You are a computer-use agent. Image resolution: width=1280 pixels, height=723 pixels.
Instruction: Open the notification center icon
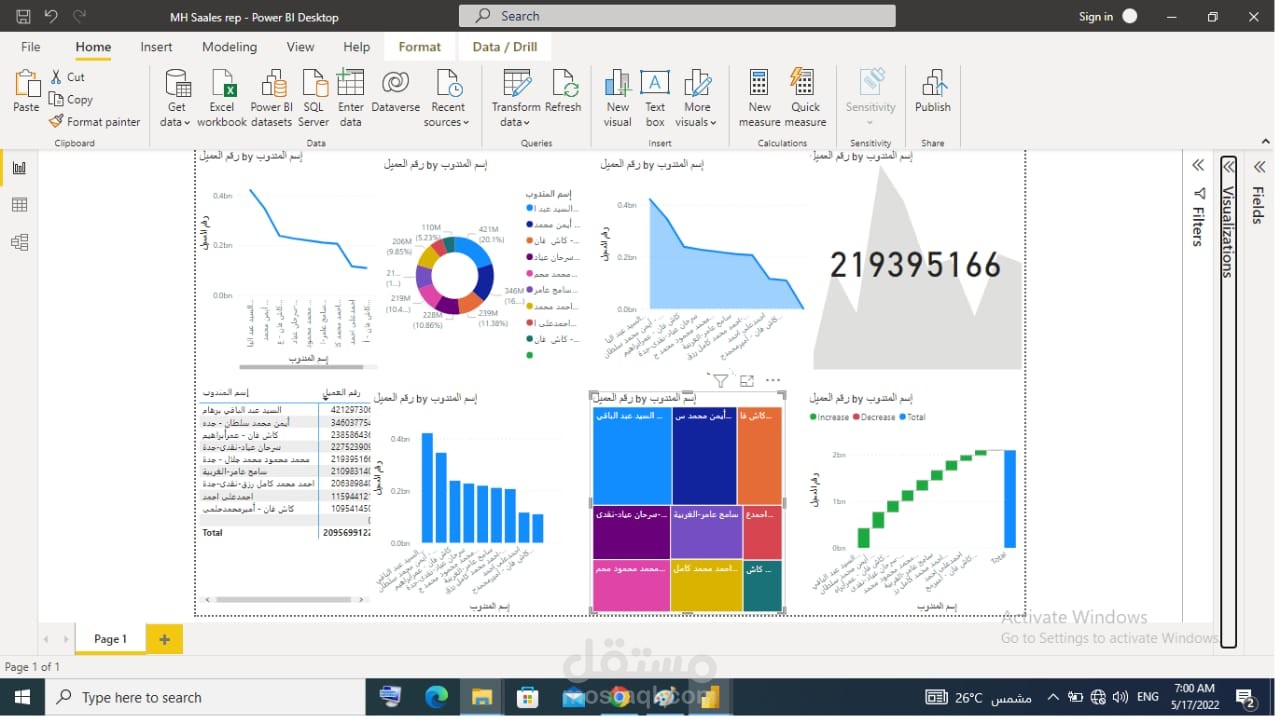pos(1246,698)
